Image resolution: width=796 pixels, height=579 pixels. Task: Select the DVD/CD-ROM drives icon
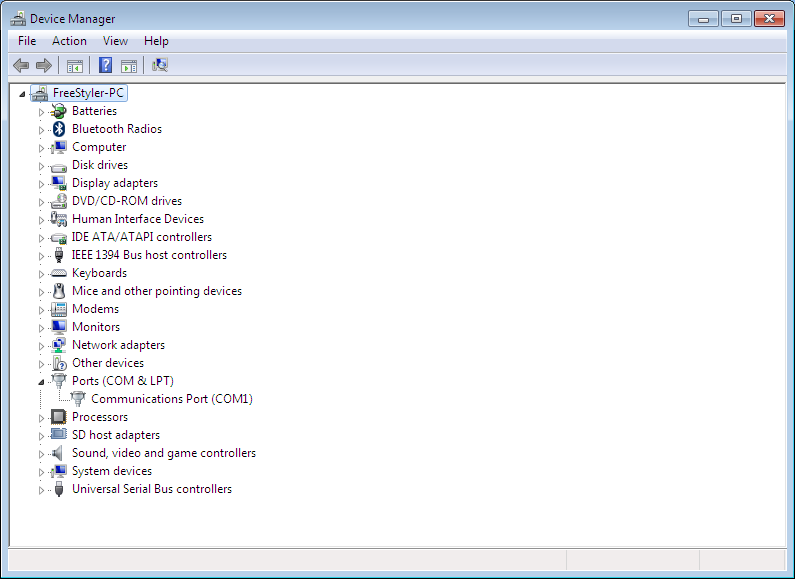point(59,201)
